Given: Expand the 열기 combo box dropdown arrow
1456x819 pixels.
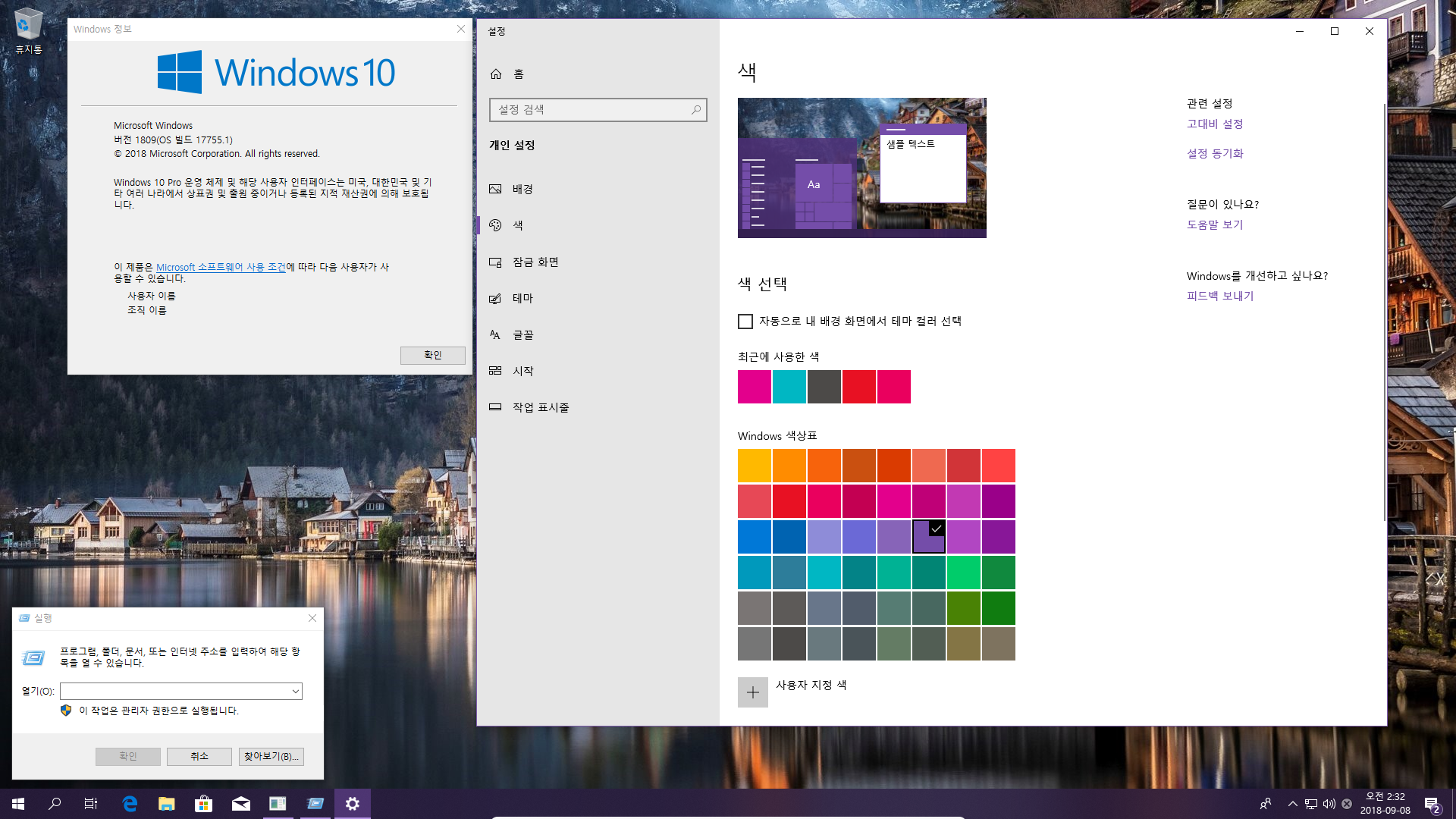Looking at the screenshot, I should (295, 691).
